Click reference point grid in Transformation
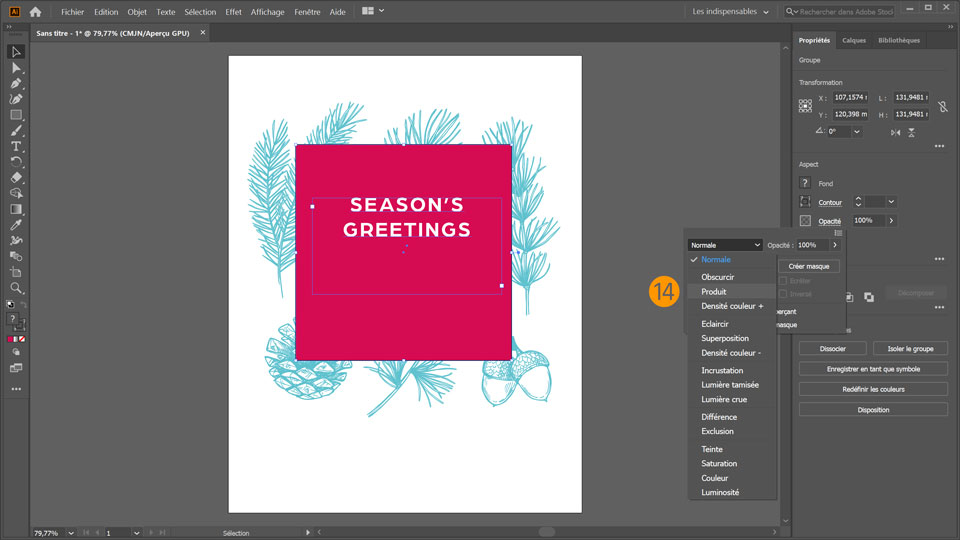The width and height of the screenshot is (960, 540). point(805,106)
